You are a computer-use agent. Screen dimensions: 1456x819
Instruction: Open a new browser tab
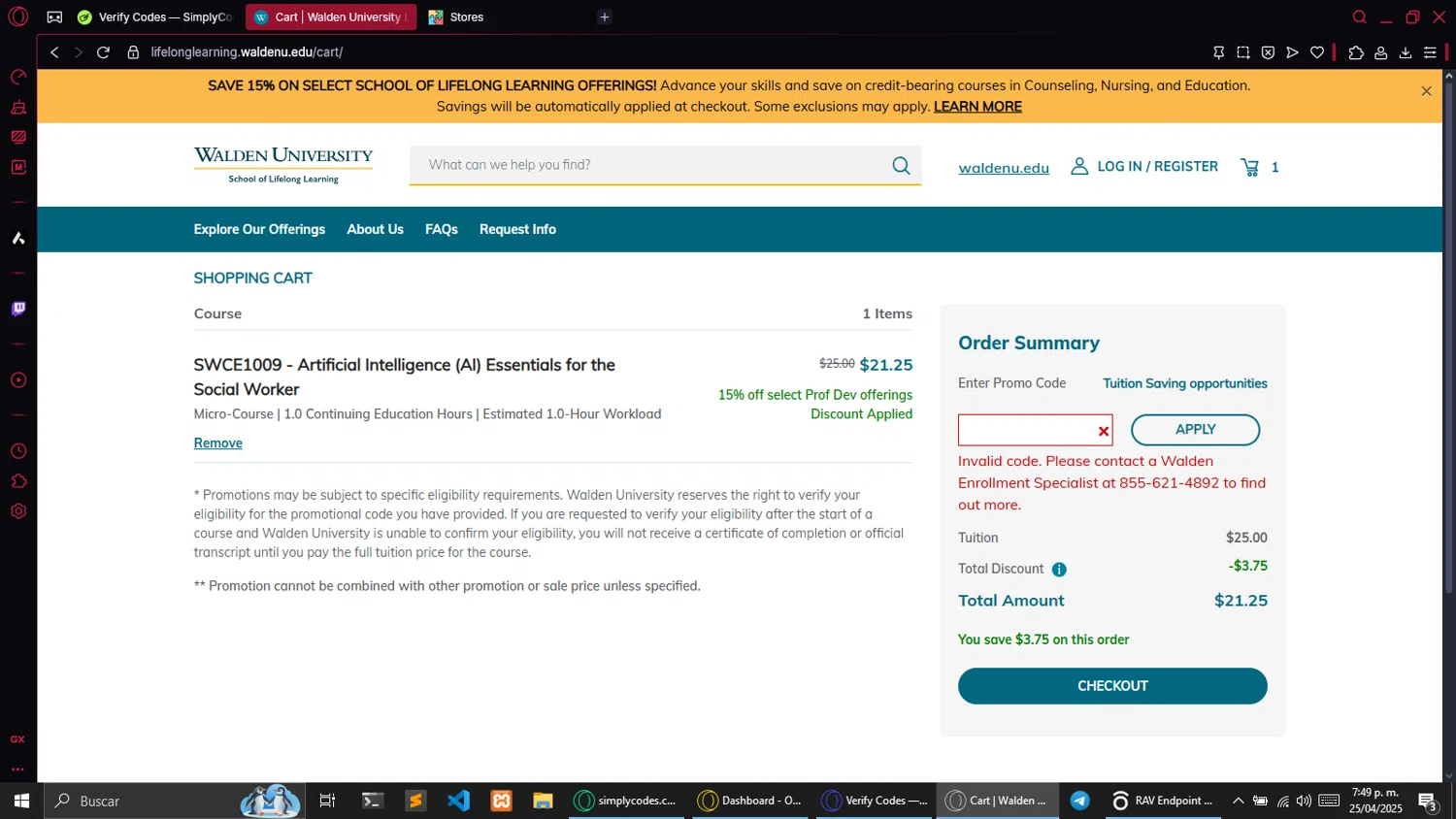pyautogui.click(x=605, y=16)
